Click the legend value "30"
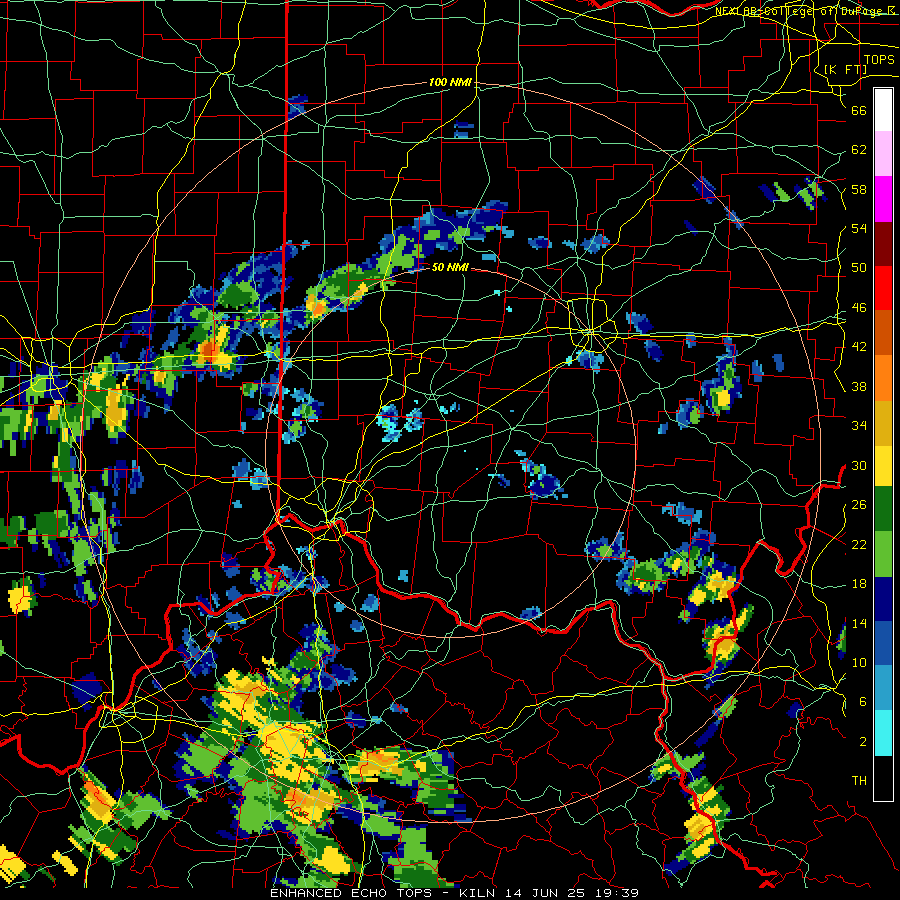The height and width of the screenshot is (900, 900). coord(859,465)
